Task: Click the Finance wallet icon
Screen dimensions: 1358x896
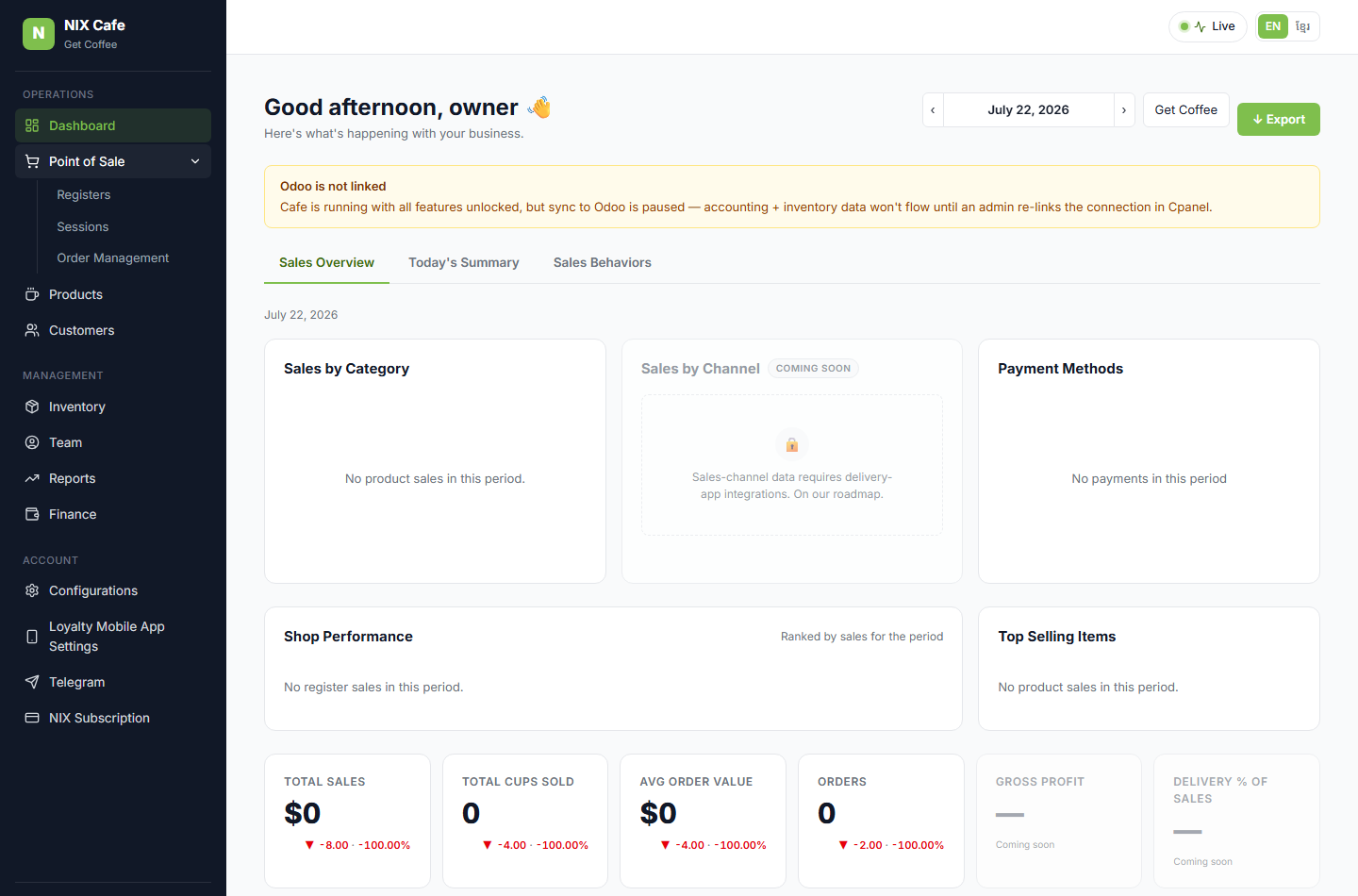Action: [32, 514]
